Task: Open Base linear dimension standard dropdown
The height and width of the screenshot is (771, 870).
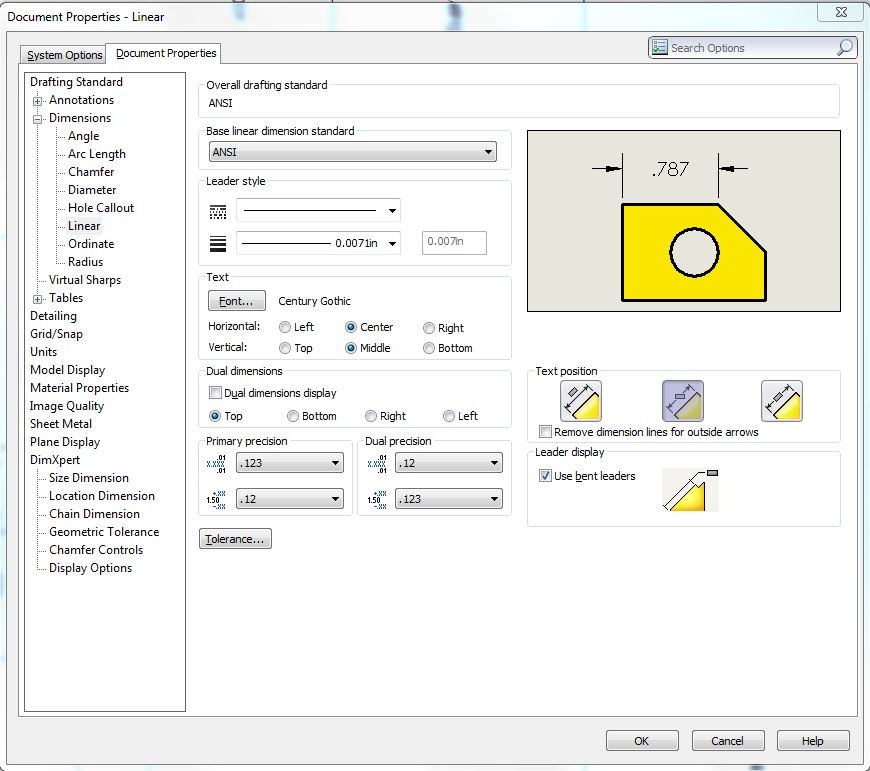Action: click(352, 152)
